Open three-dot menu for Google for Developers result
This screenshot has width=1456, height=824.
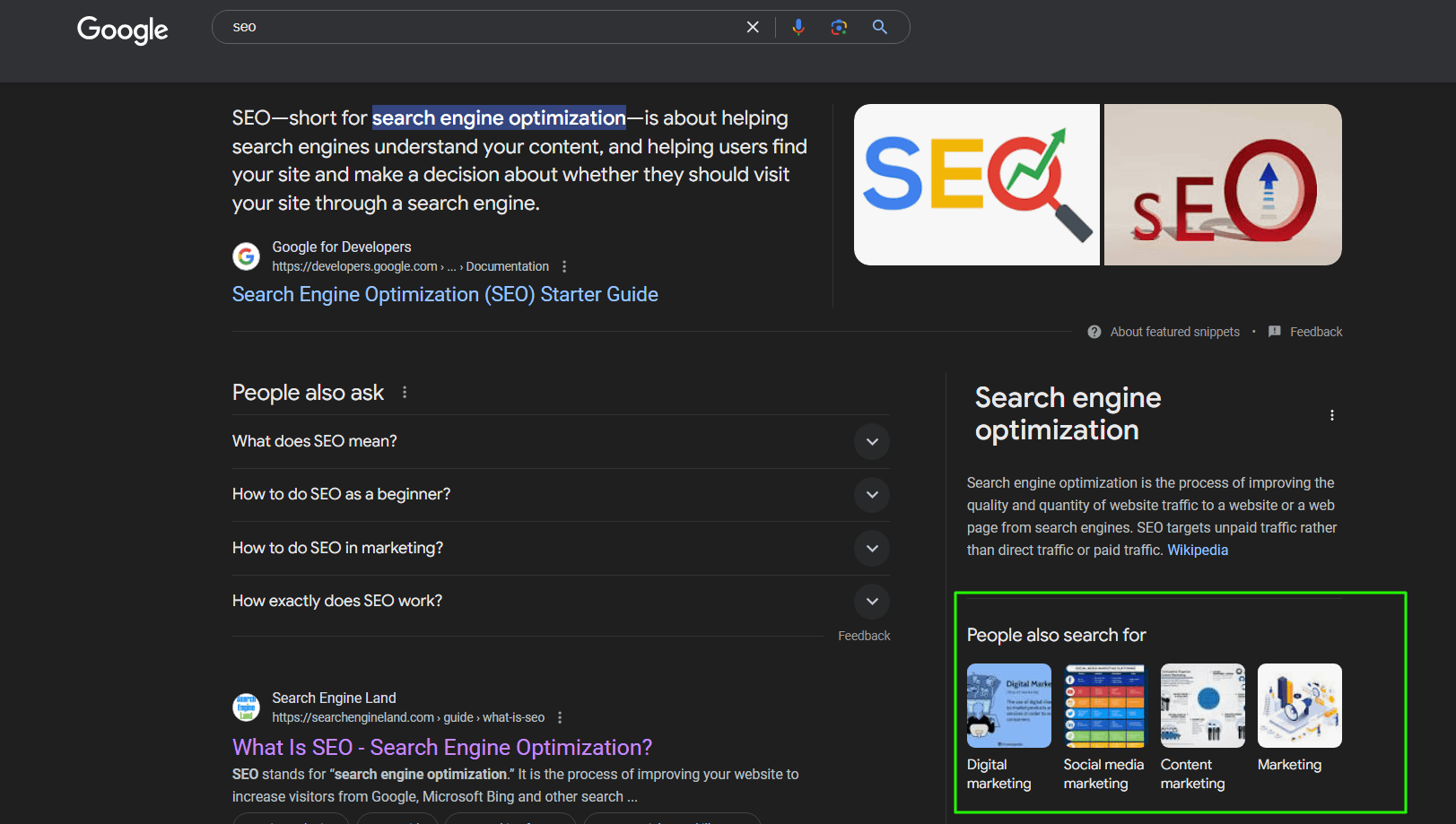(x=564, y=265)
